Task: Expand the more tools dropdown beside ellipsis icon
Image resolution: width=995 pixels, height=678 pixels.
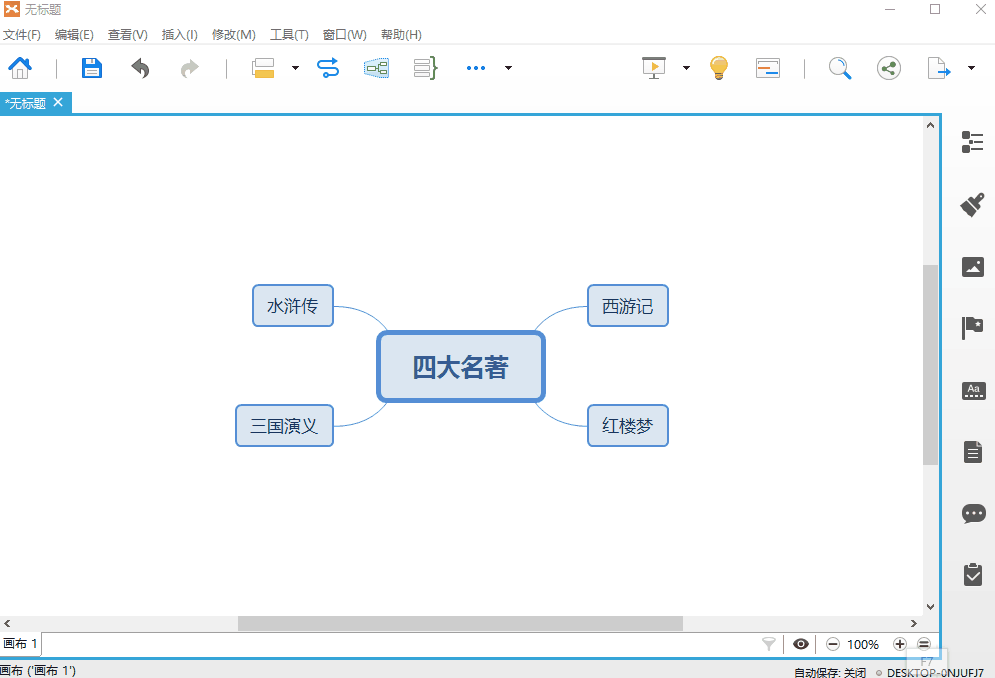Action: point(508,67)
